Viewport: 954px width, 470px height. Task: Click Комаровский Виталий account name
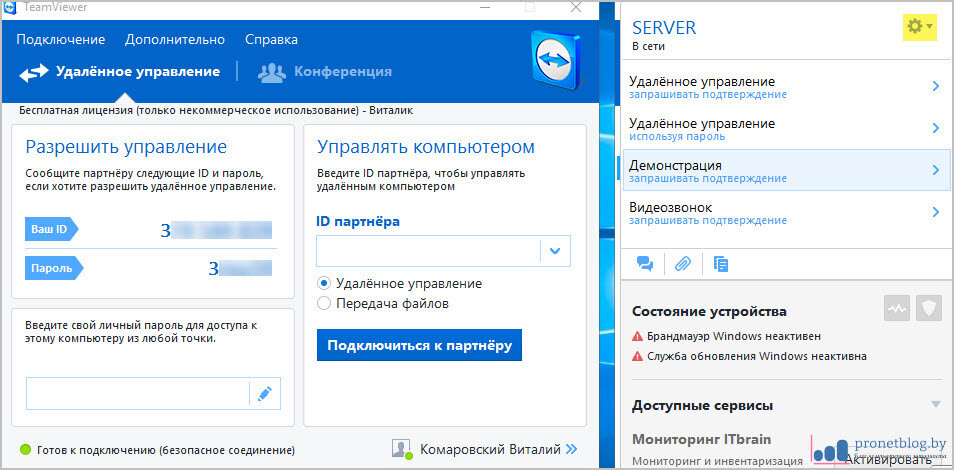[490, 450]
